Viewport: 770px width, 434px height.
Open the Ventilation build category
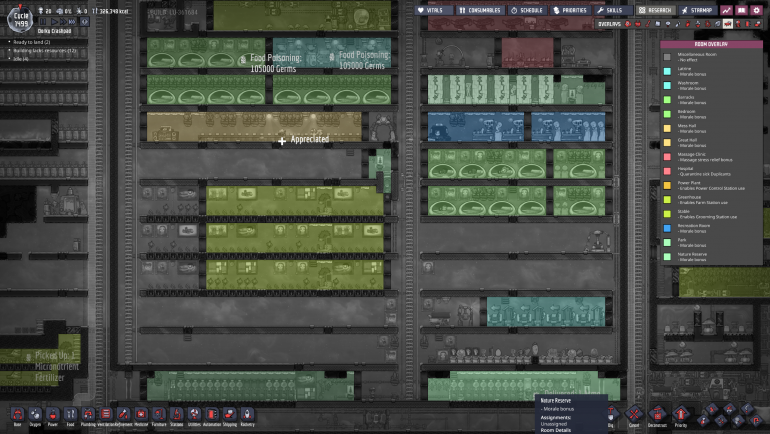pyautogui.click(x=106, y=415)
